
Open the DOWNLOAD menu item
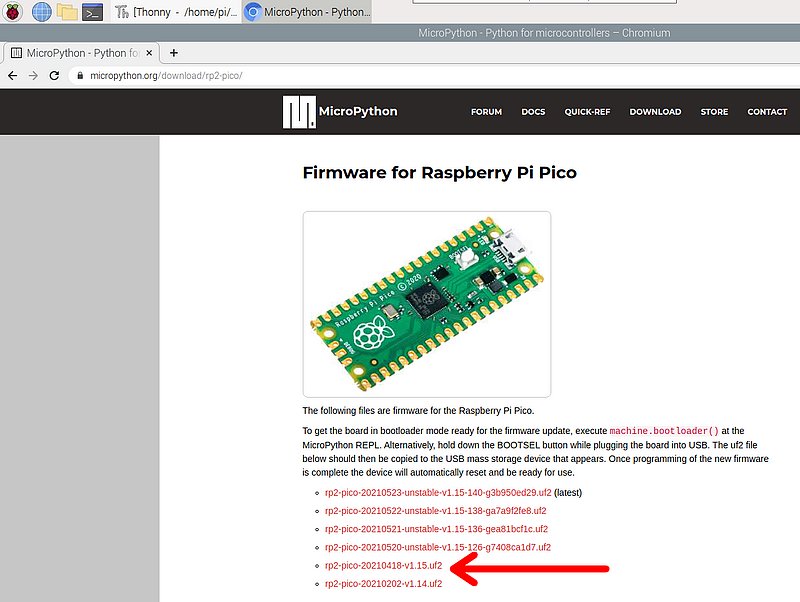click(x=655, y=112)
